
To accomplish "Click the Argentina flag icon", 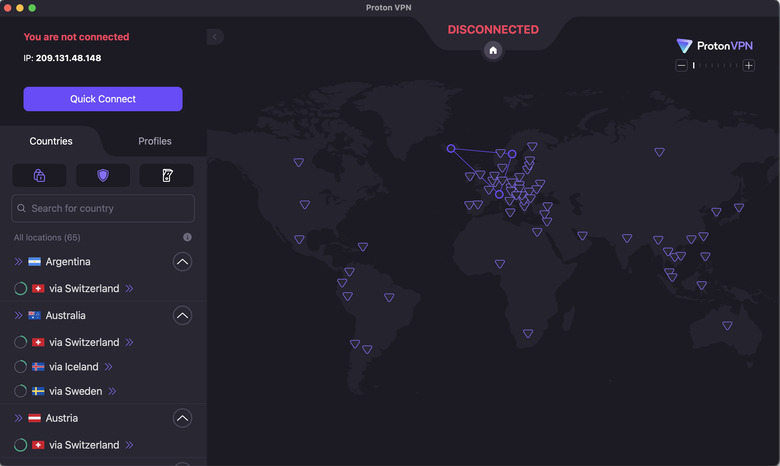I will [x=34, y=262].
